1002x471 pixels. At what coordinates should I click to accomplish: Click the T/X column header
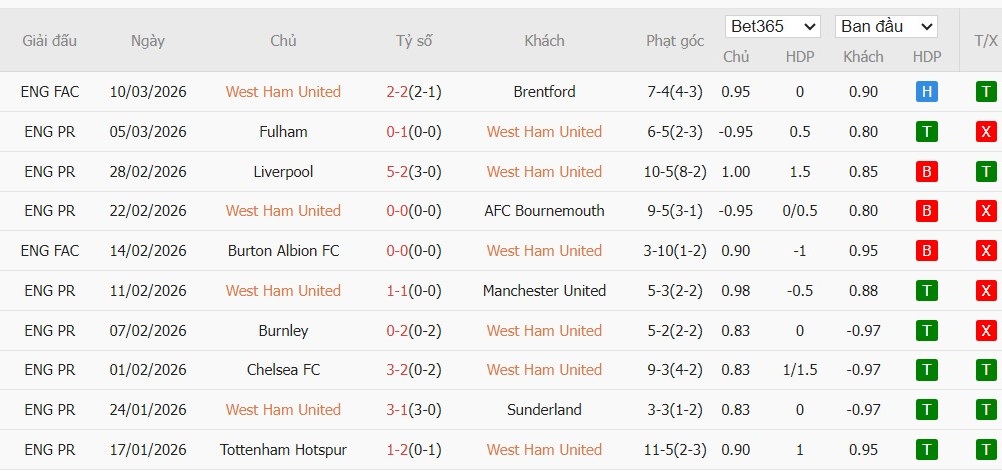click(x=985, y=41)
